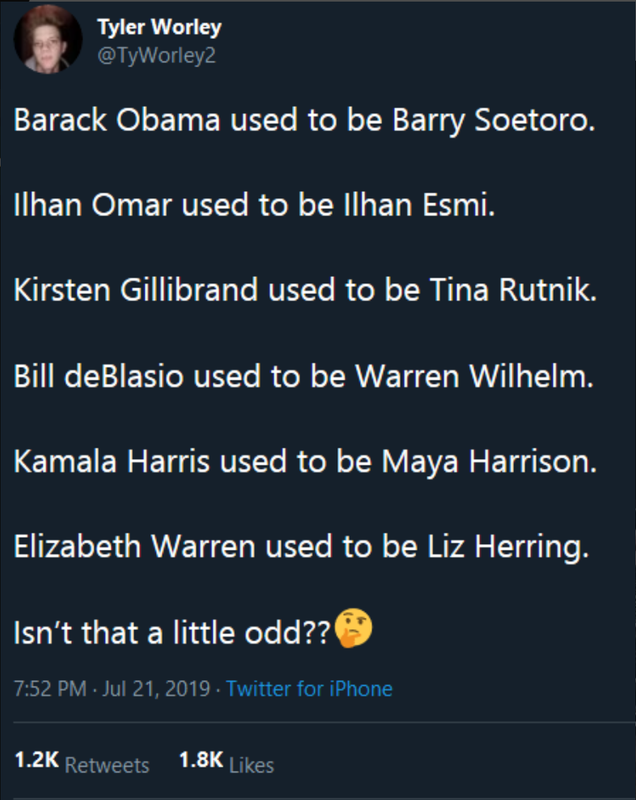636x800 pixels.
Task: View the 1.8K Likes list
Action: [226, 762]
